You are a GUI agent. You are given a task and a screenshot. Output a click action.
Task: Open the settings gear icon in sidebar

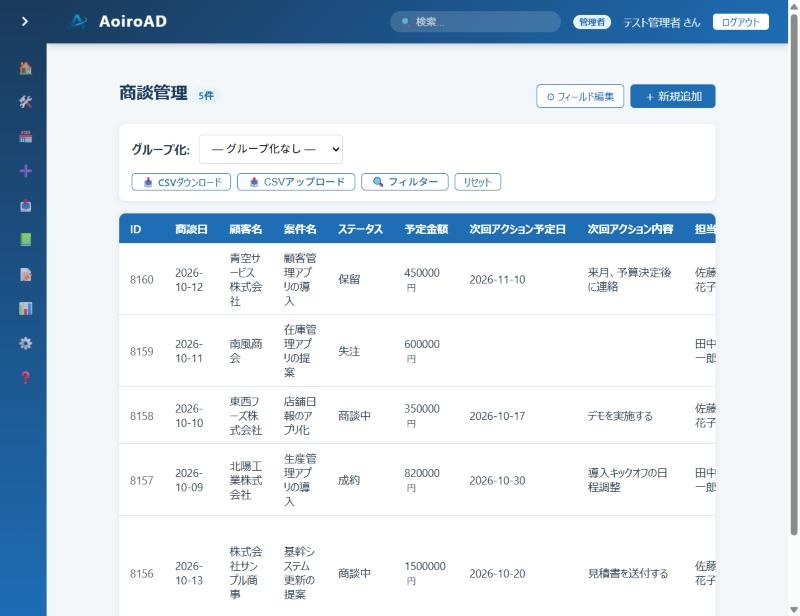pyautogui.click(x=26, y=343)
